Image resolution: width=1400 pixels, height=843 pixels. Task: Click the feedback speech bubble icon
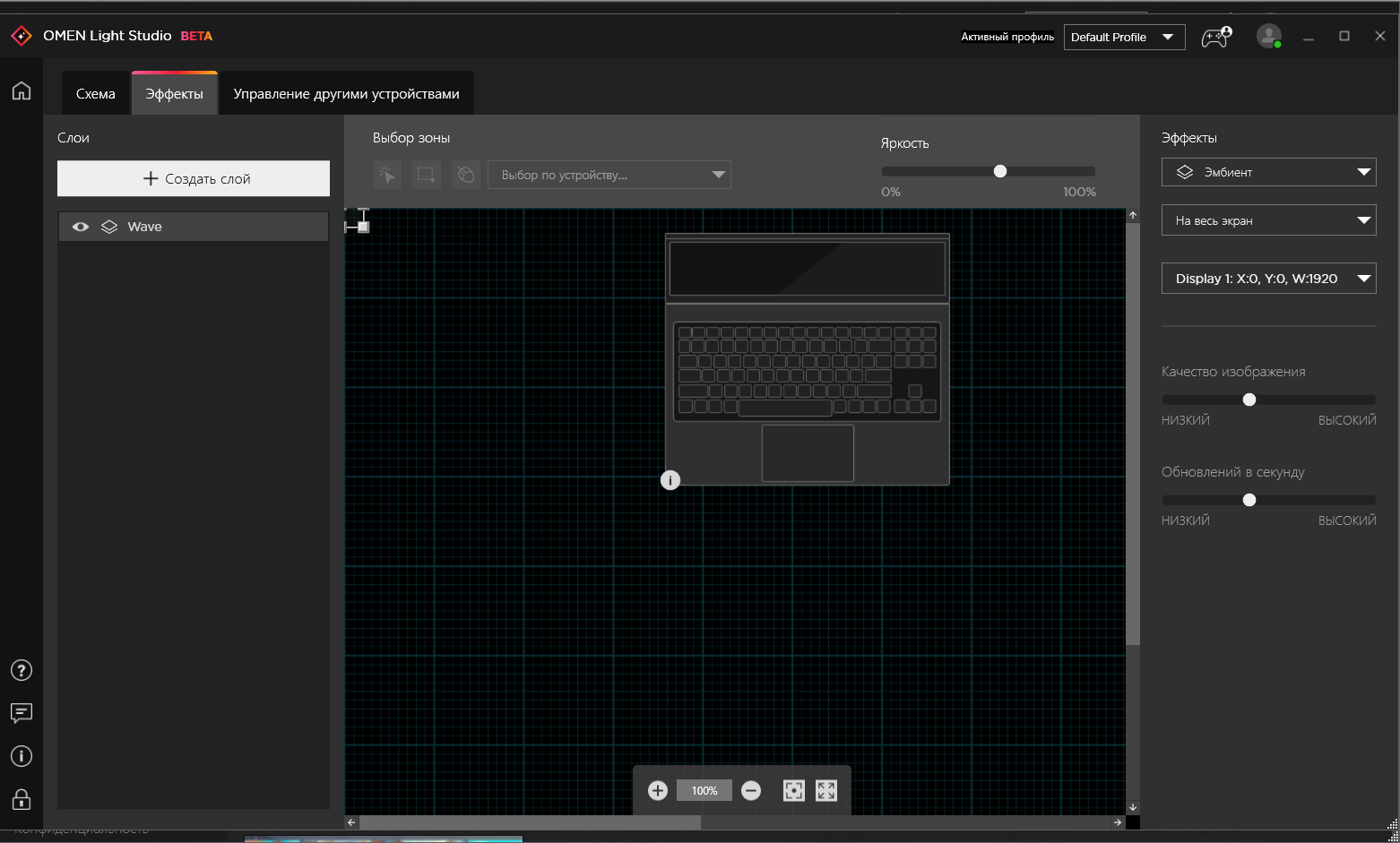click(21, 713)
